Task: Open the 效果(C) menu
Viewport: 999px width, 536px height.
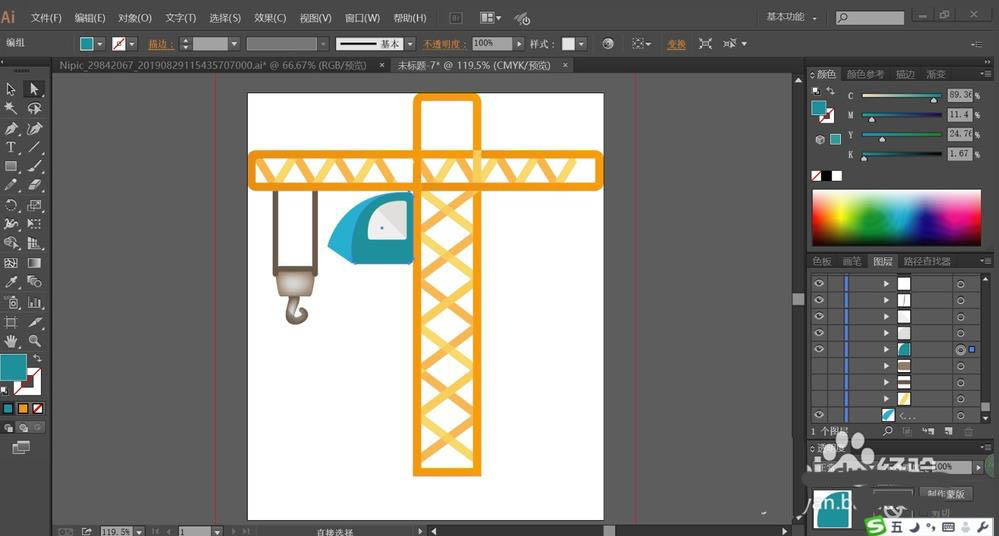Action: [x=270, y=18]
